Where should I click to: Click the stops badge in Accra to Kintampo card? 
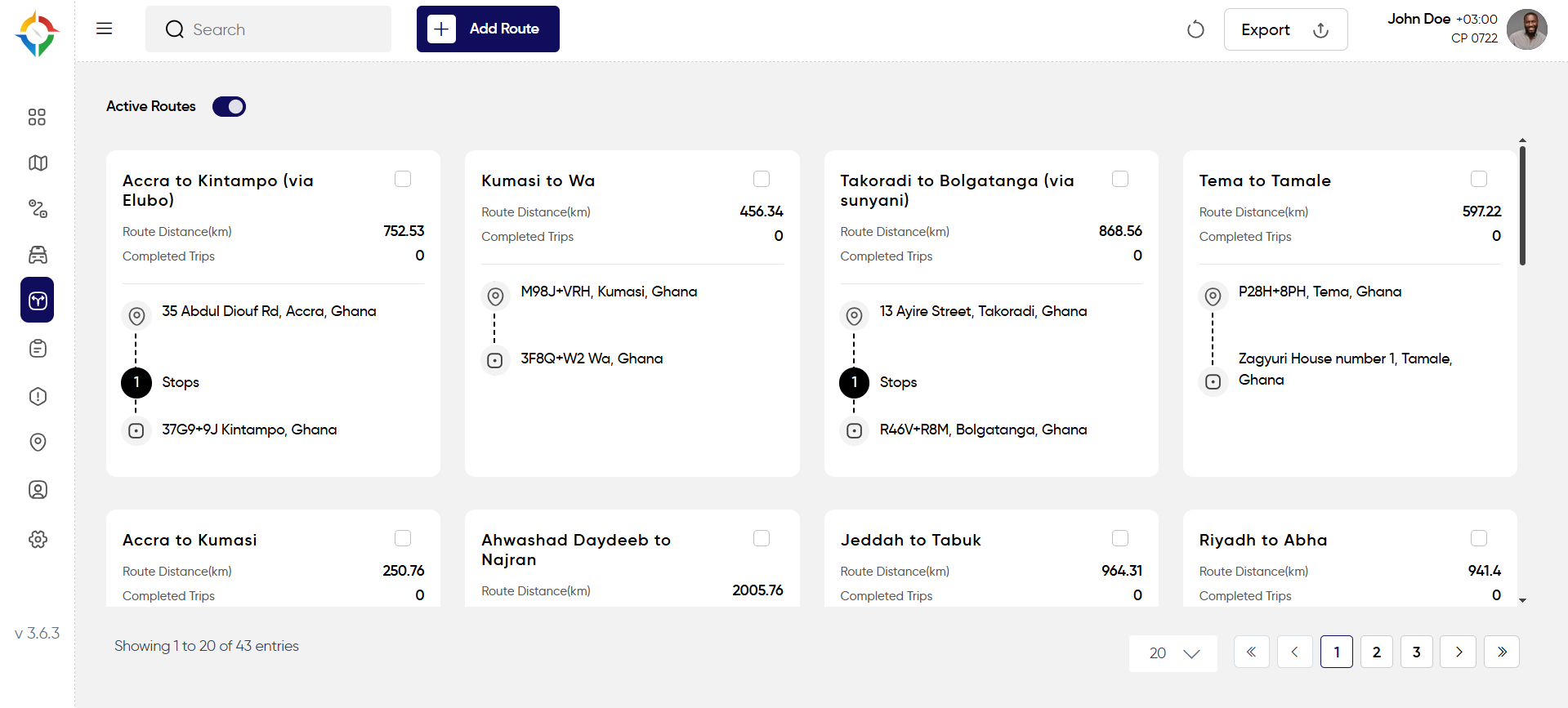click(x=136, y=382)
